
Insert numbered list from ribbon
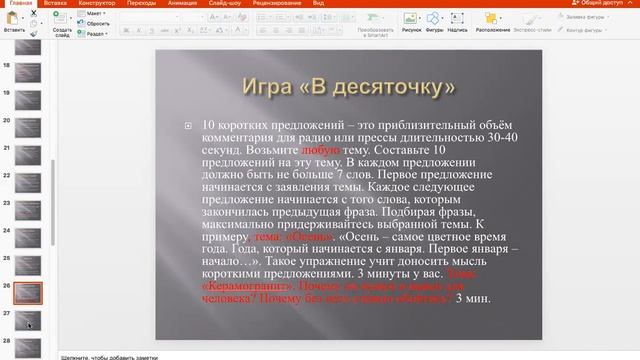280,18
